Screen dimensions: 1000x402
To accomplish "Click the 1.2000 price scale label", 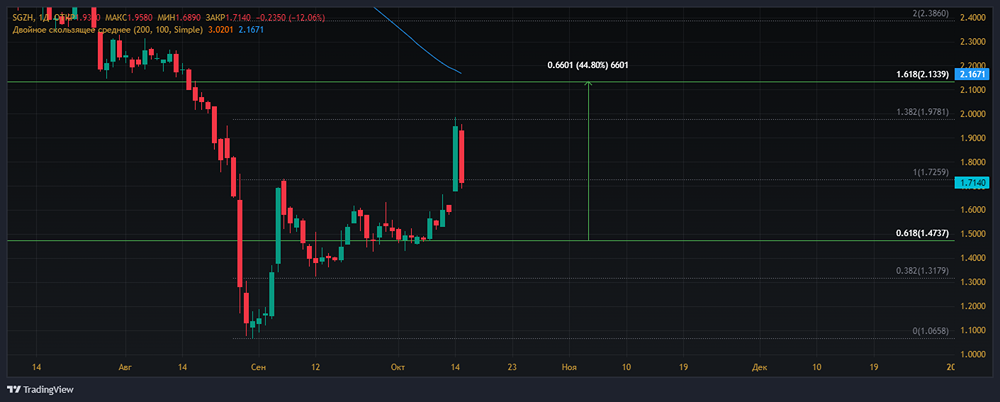I will (974, 306).
